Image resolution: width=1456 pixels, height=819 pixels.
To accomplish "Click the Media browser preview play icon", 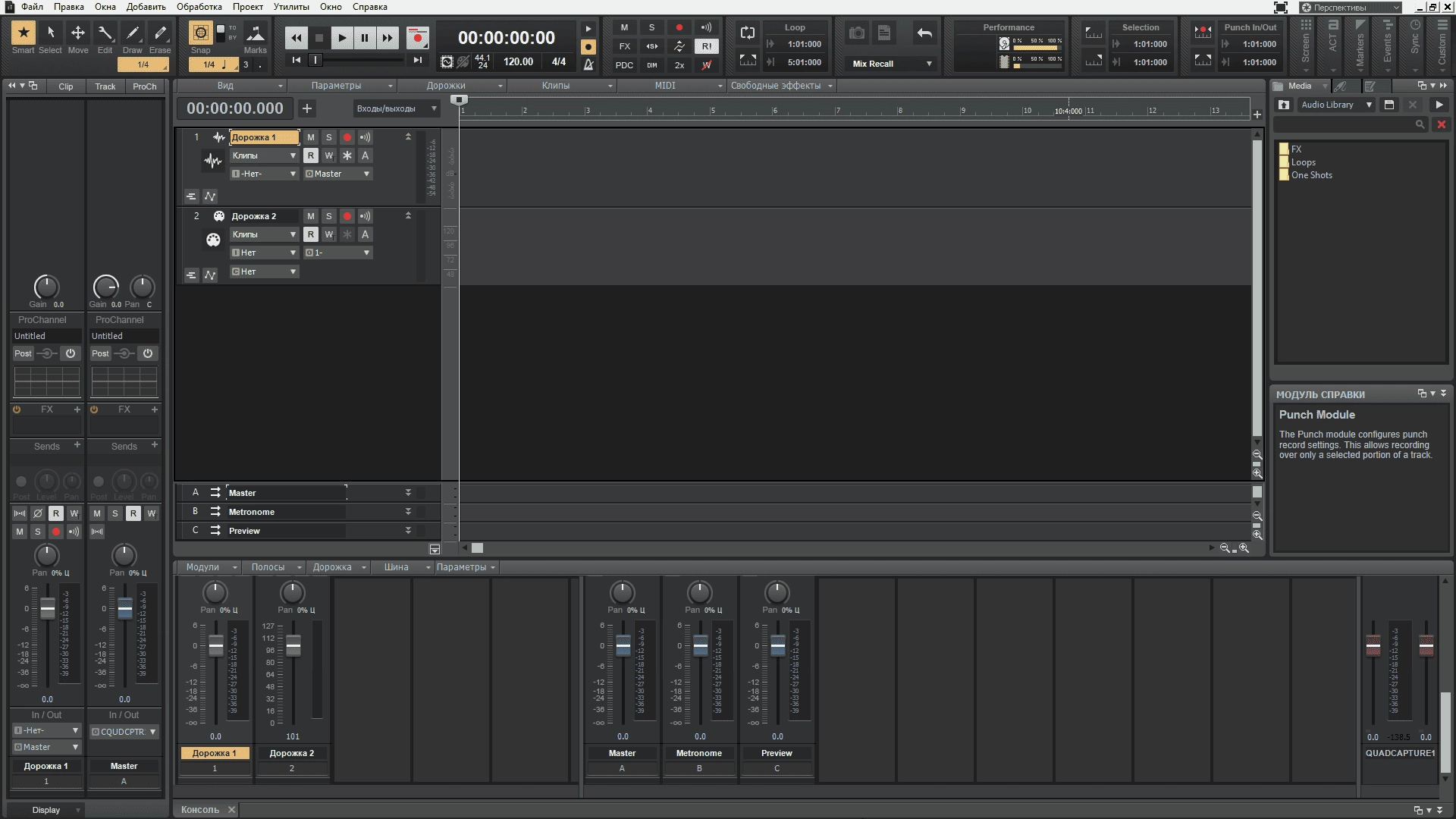I will click(x=1439, y=105).
